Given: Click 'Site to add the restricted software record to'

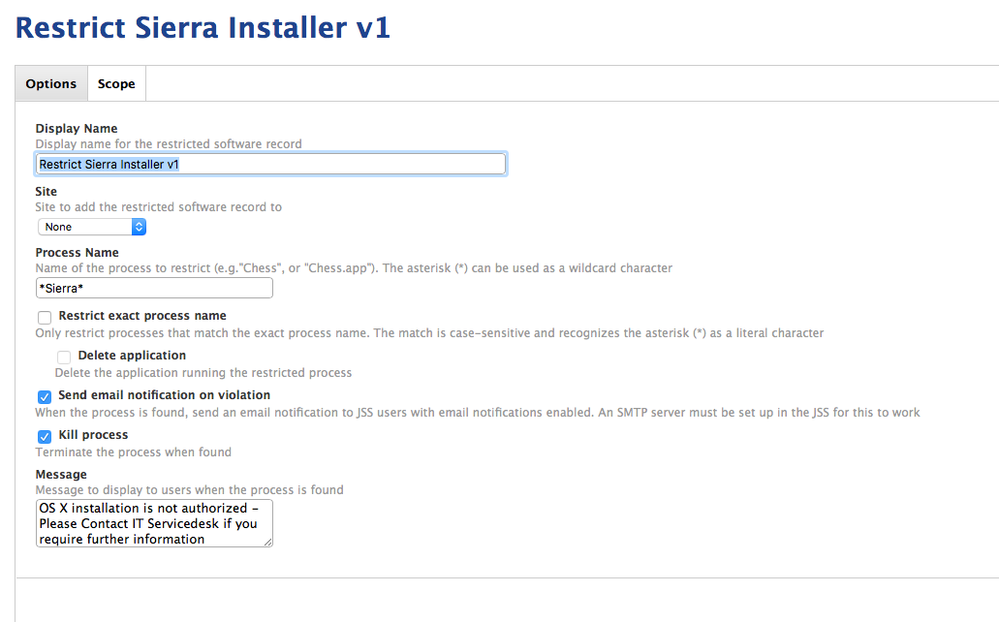Looking at the screenshot, I should (x=159, y=207).
